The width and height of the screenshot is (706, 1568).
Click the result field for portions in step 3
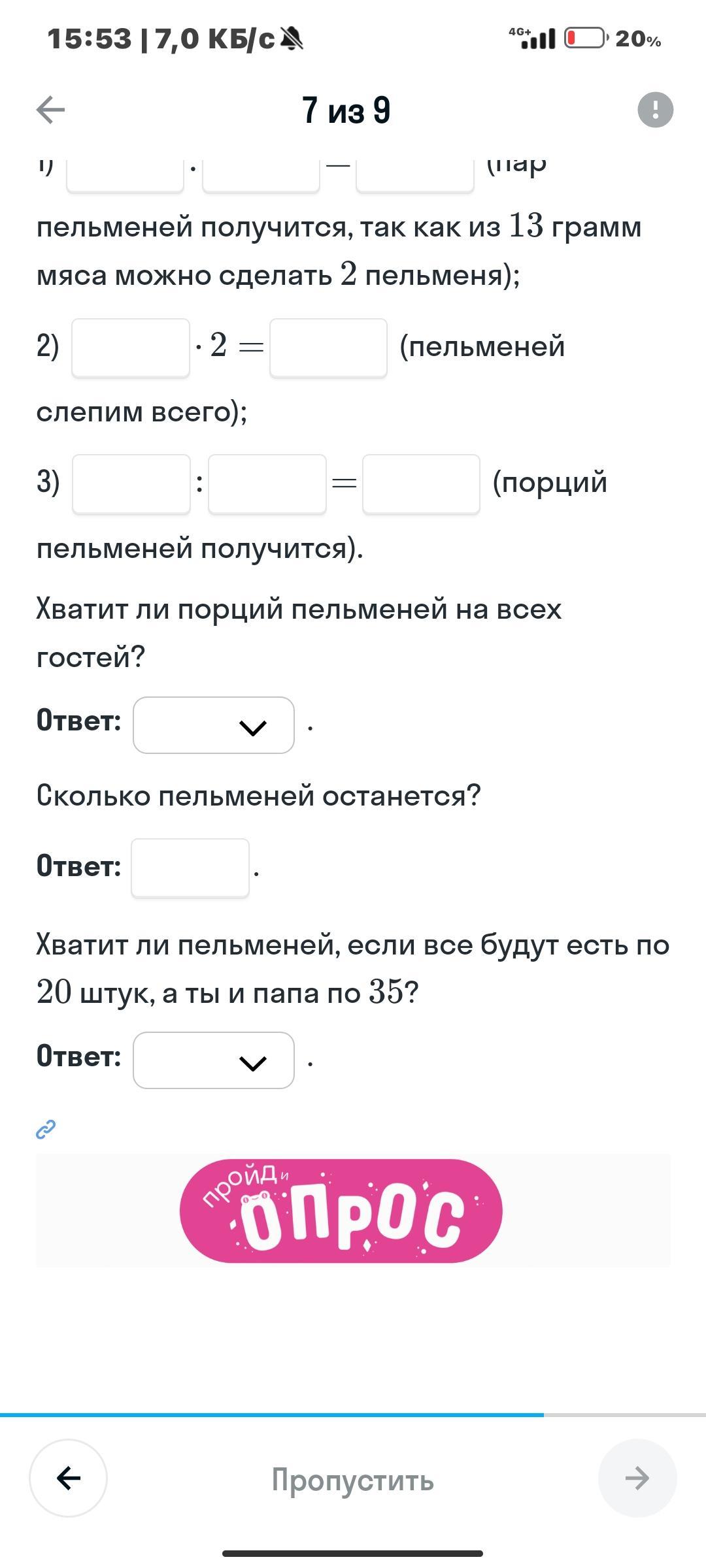click(421, 484)
